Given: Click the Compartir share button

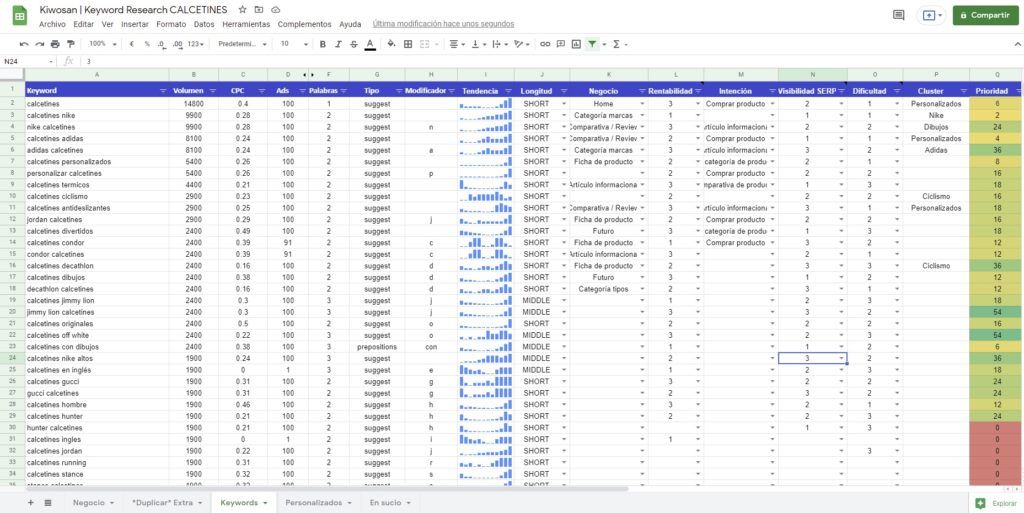Looking at the screenshot, I should [985, 15].
